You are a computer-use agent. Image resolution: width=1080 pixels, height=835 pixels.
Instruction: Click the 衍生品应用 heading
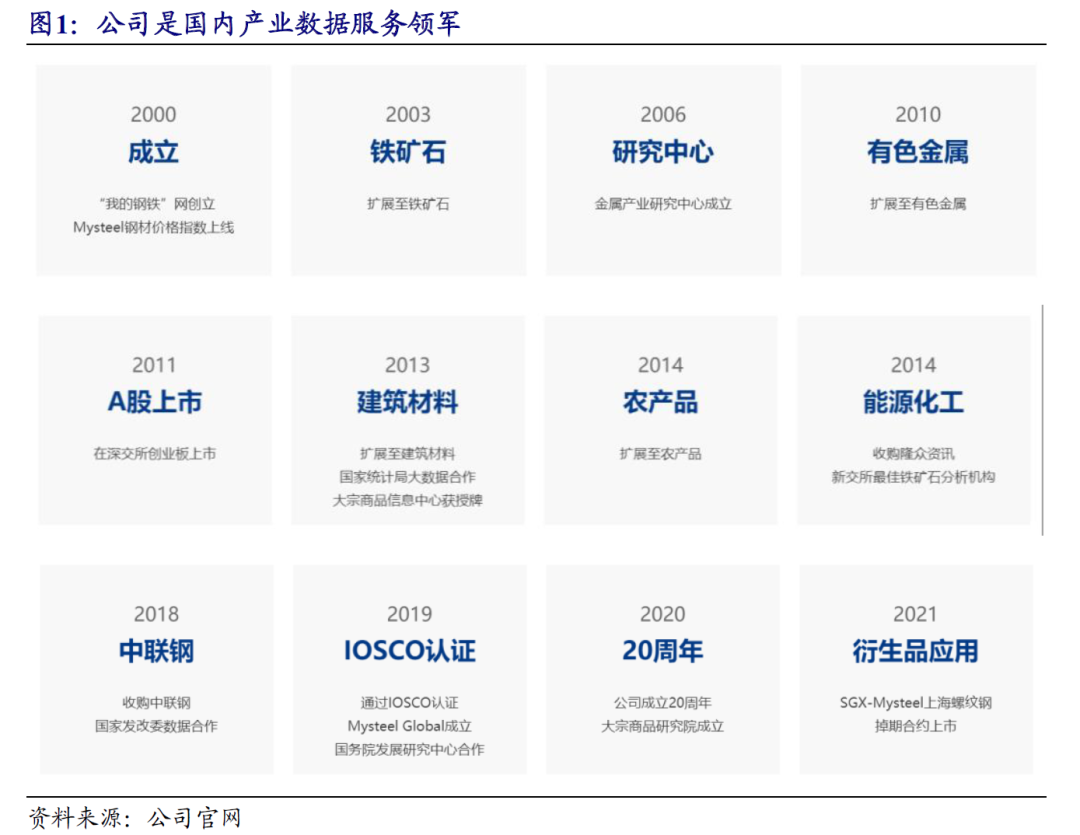pyautogui.click(x=915, y=651)
